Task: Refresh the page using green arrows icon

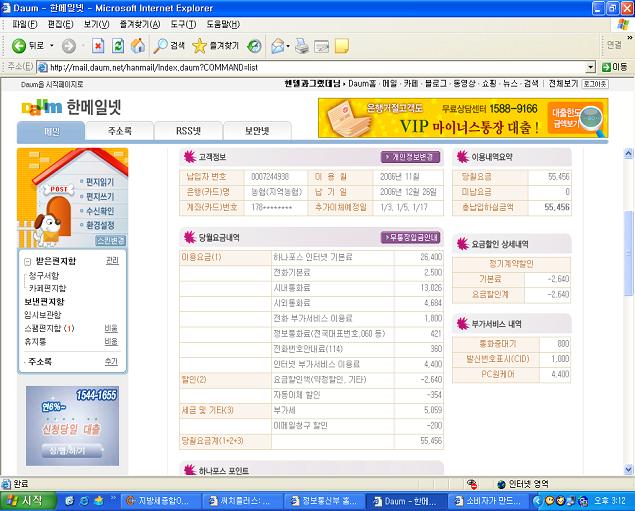Action: [118, 46]
